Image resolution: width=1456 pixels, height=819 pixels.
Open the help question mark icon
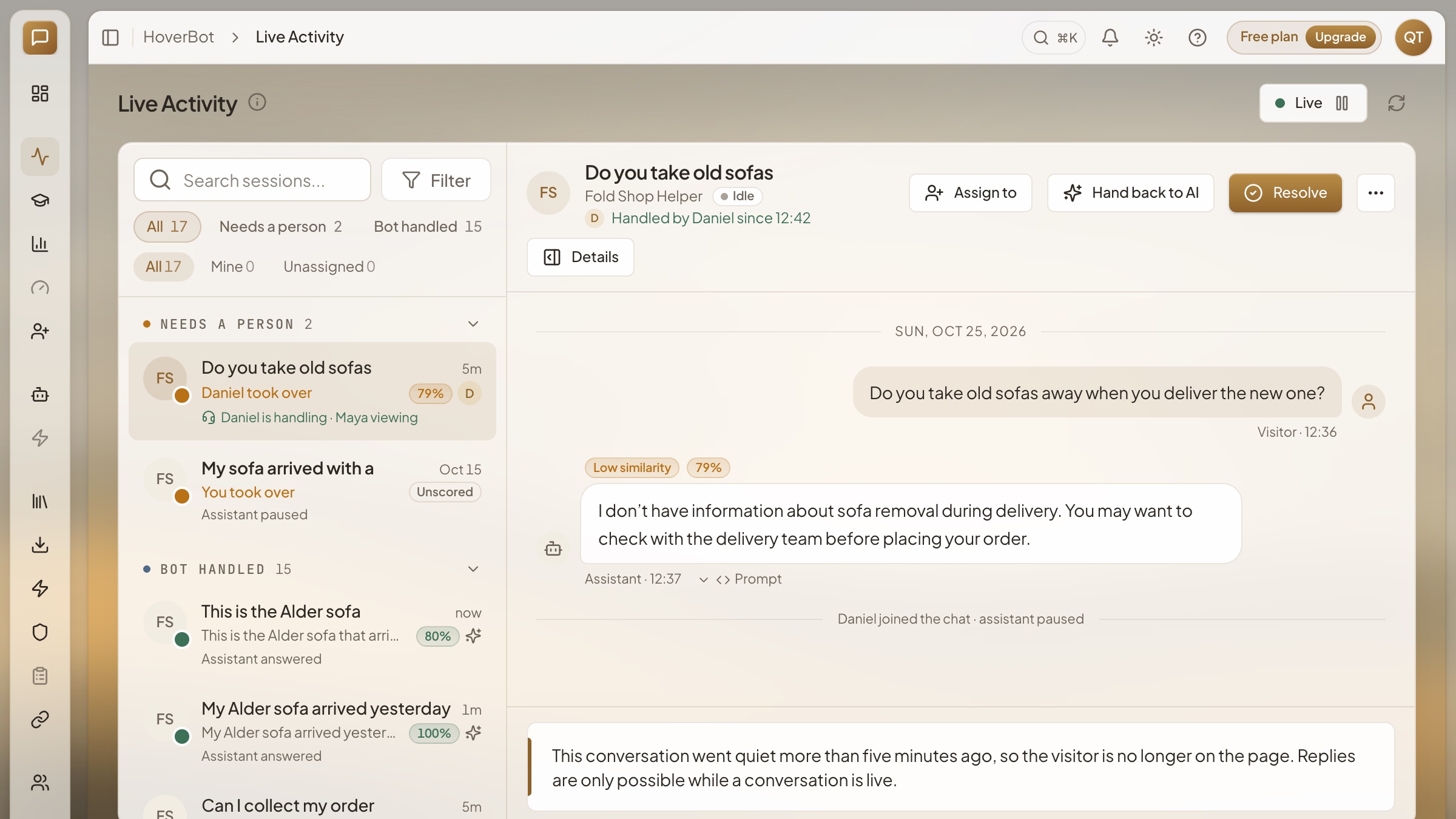[1198, 38]
